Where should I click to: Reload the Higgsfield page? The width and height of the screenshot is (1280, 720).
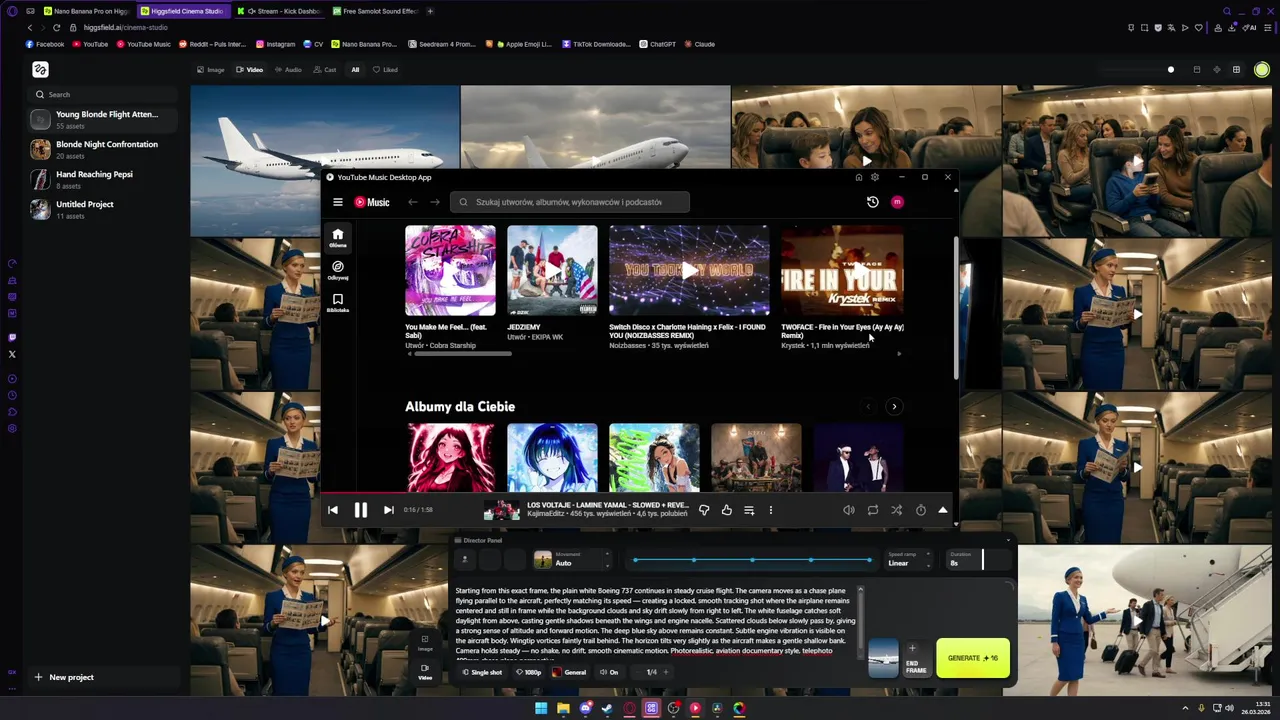click(56, 27)
